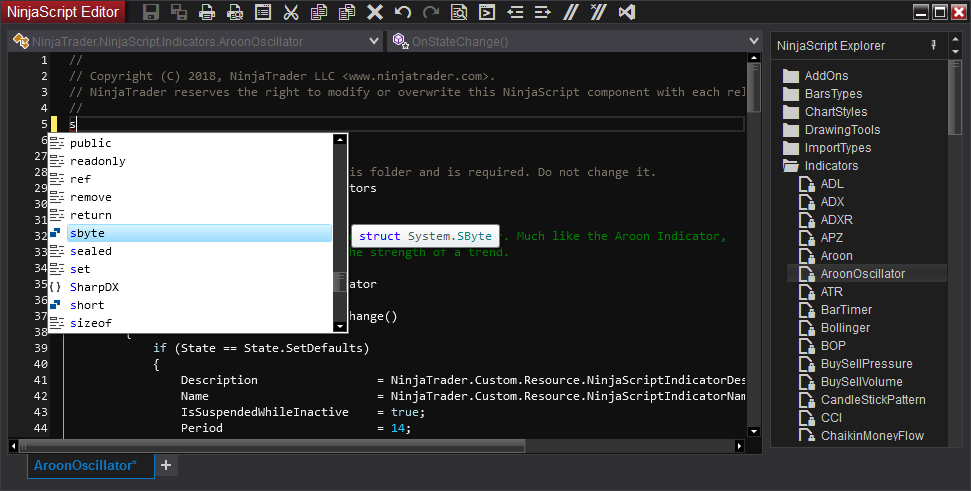
Task: Click the Undo arrow icon
Action: pos(403,12)
